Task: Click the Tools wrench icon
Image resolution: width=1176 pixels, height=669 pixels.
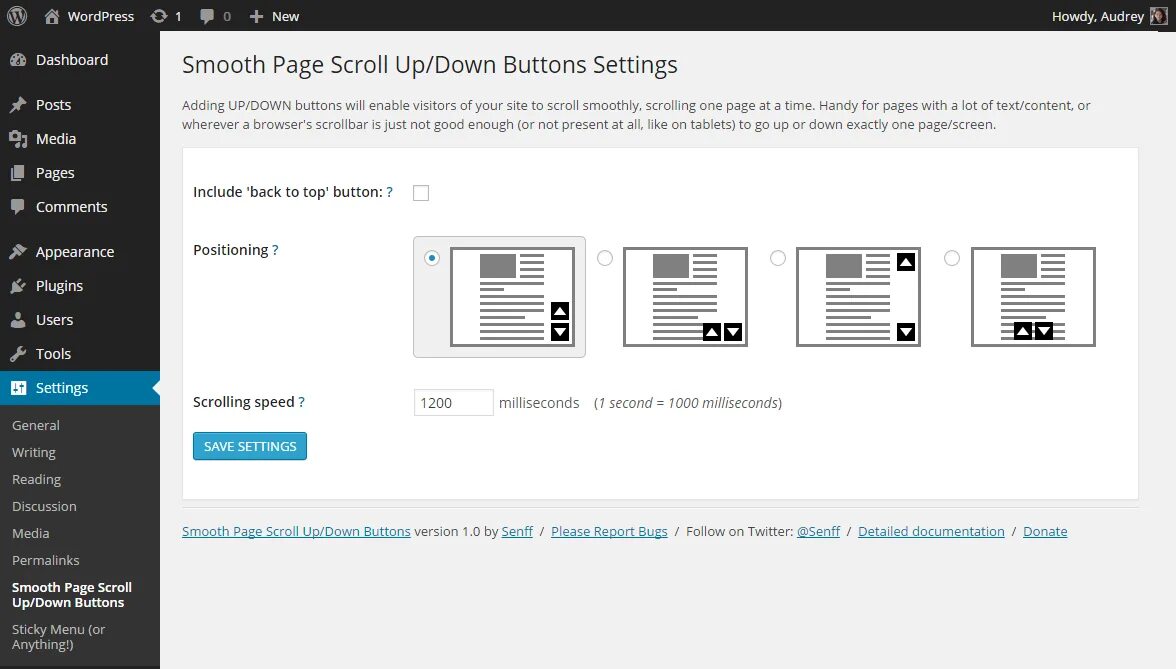Action: click(18, 353)
